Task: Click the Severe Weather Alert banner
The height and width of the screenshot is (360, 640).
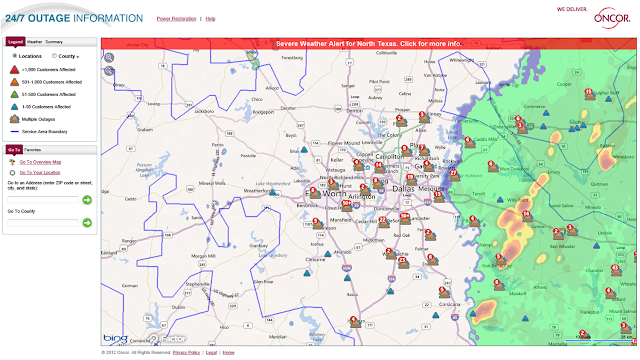Action: tap(369, 44)
